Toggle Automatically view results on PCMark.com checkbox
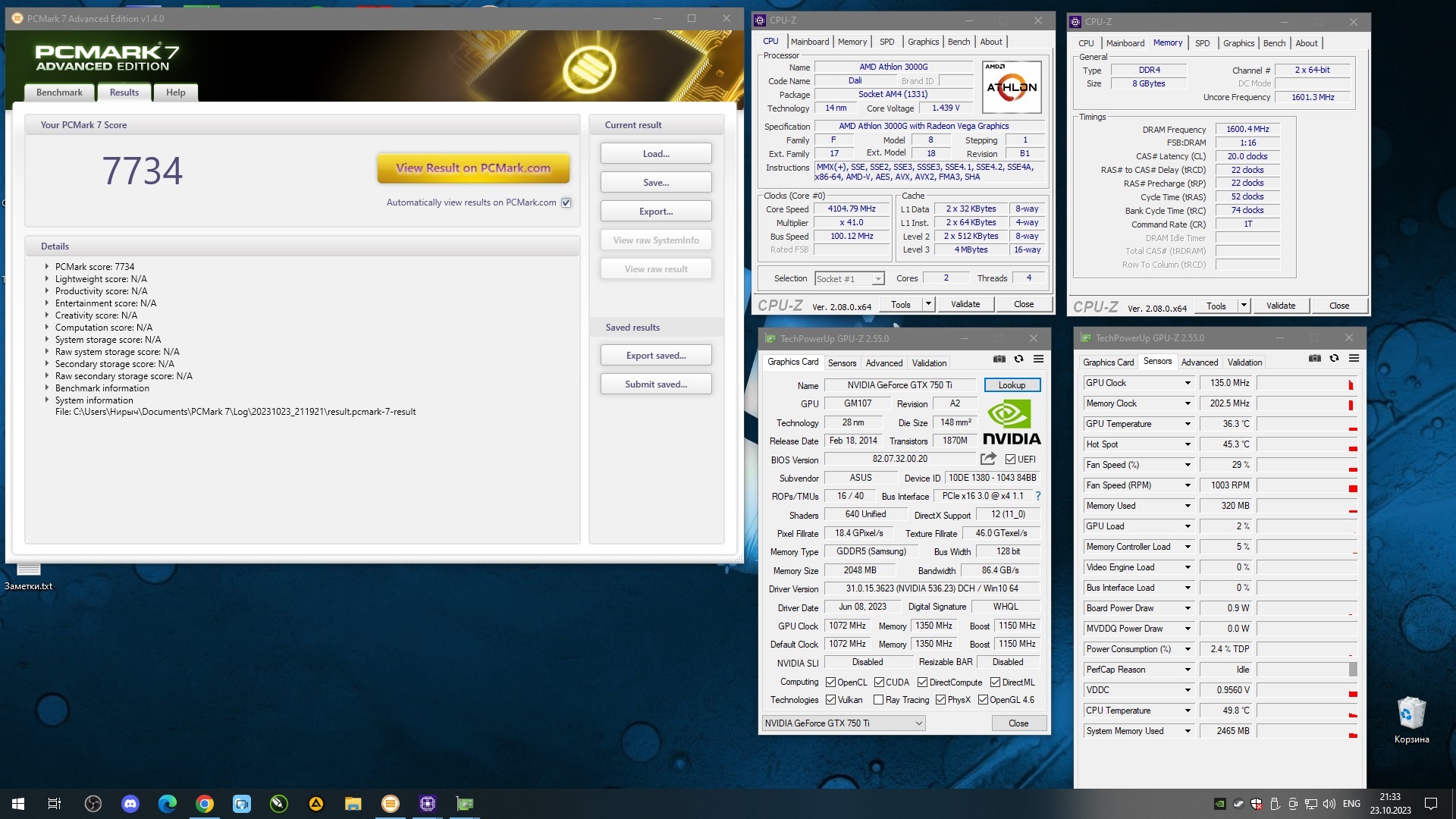 (566, 202)
